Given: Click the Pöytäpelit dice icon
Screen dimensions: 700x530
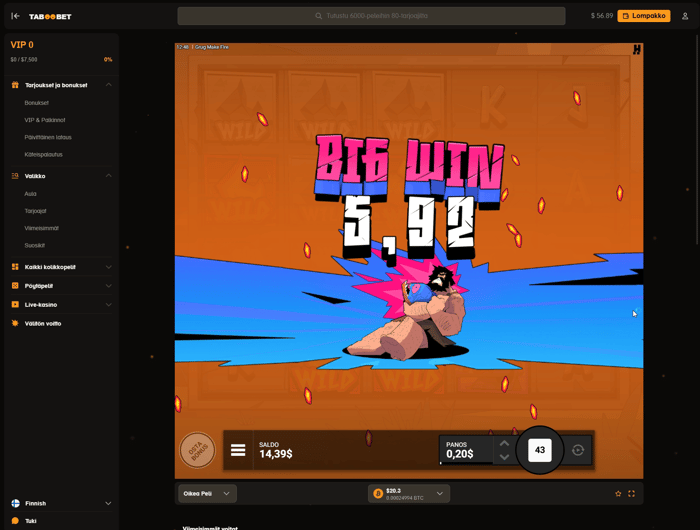Looking at the screenshot, I should pyautogui.click(x=15, y=285).
